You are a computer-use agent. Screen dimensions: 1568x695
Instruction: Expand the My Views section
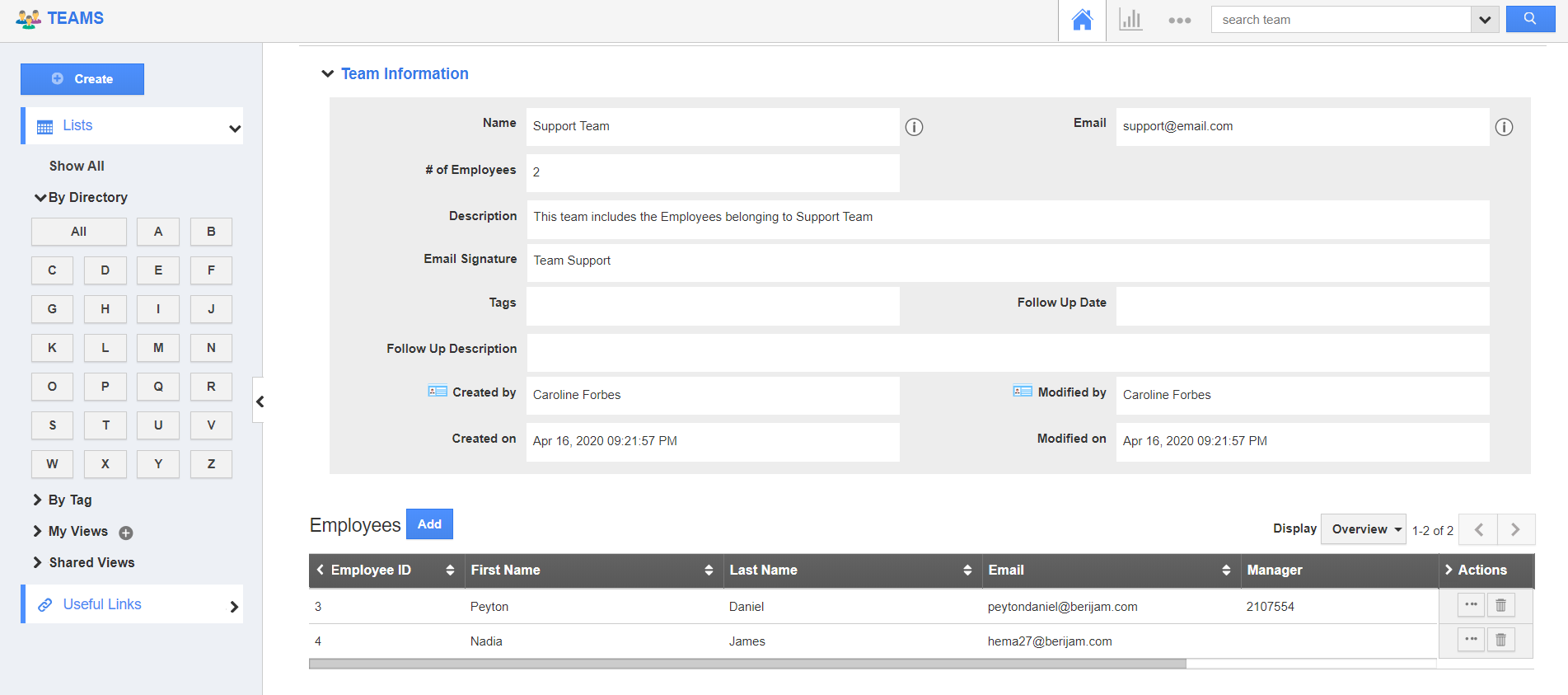(38, 531)
